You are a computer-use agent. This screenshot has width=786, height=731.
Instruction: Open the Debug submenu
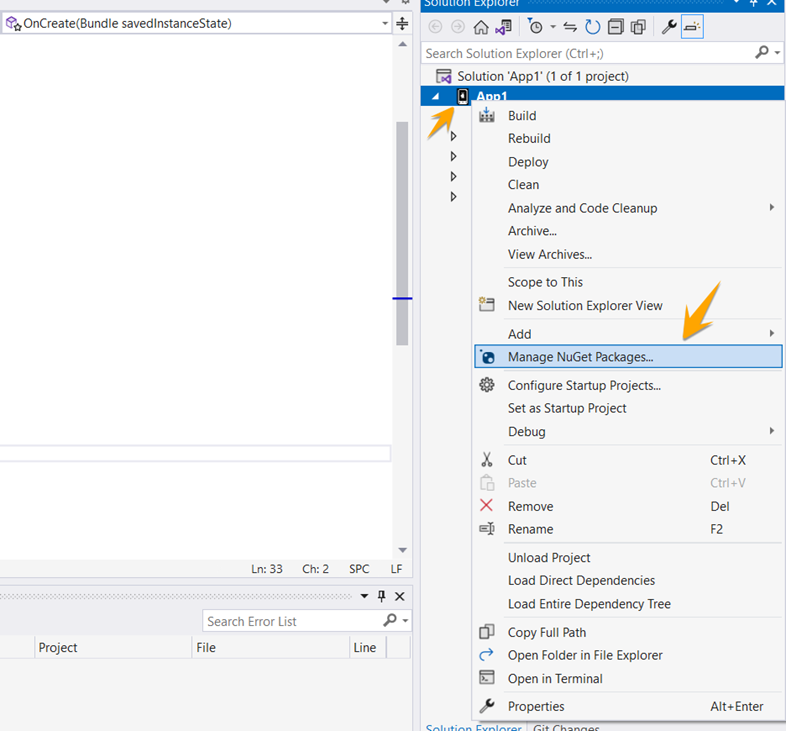coord(628,431)
